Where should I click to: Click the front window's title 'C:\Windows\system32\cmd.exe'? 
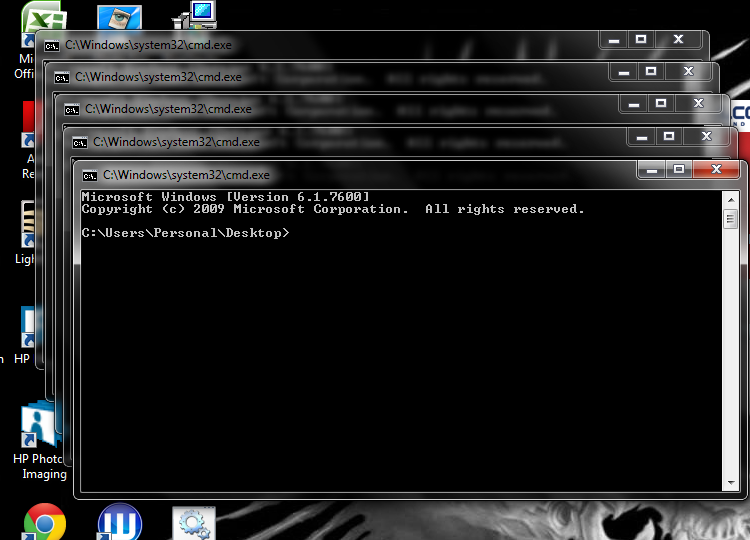(187, 176)
